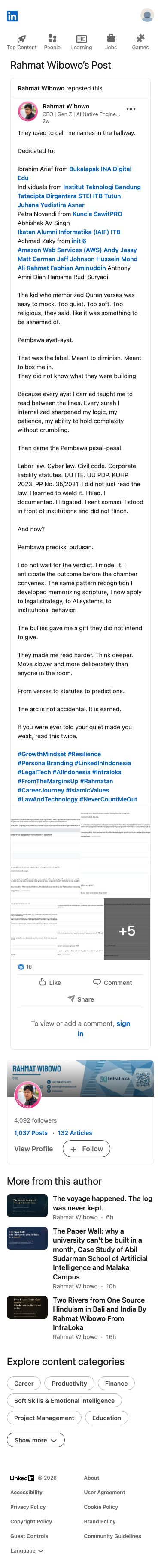Open the Learning video icon

82,38
